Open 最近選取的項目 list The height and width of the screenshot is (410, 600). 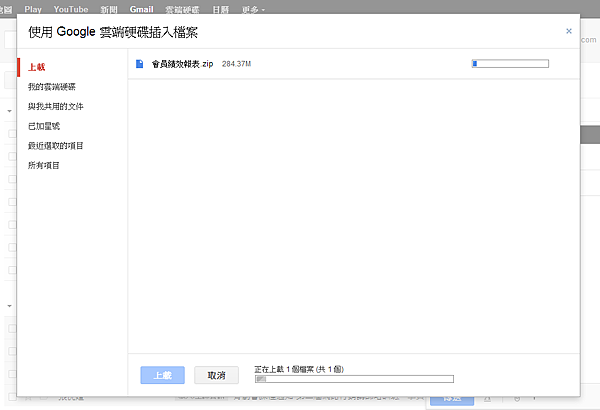pos(55,145)
